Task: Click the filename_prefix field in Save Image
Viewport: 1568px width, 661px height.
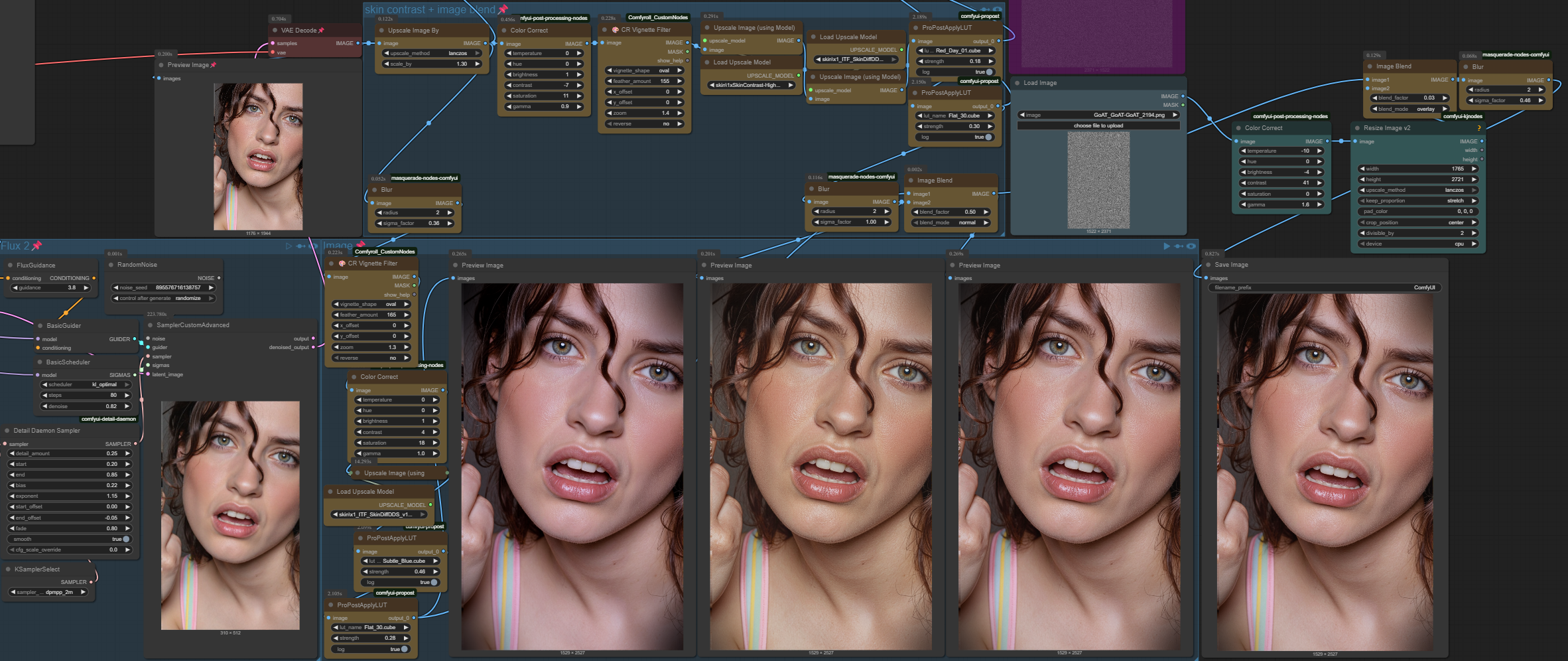Action: click(1325, 288)
